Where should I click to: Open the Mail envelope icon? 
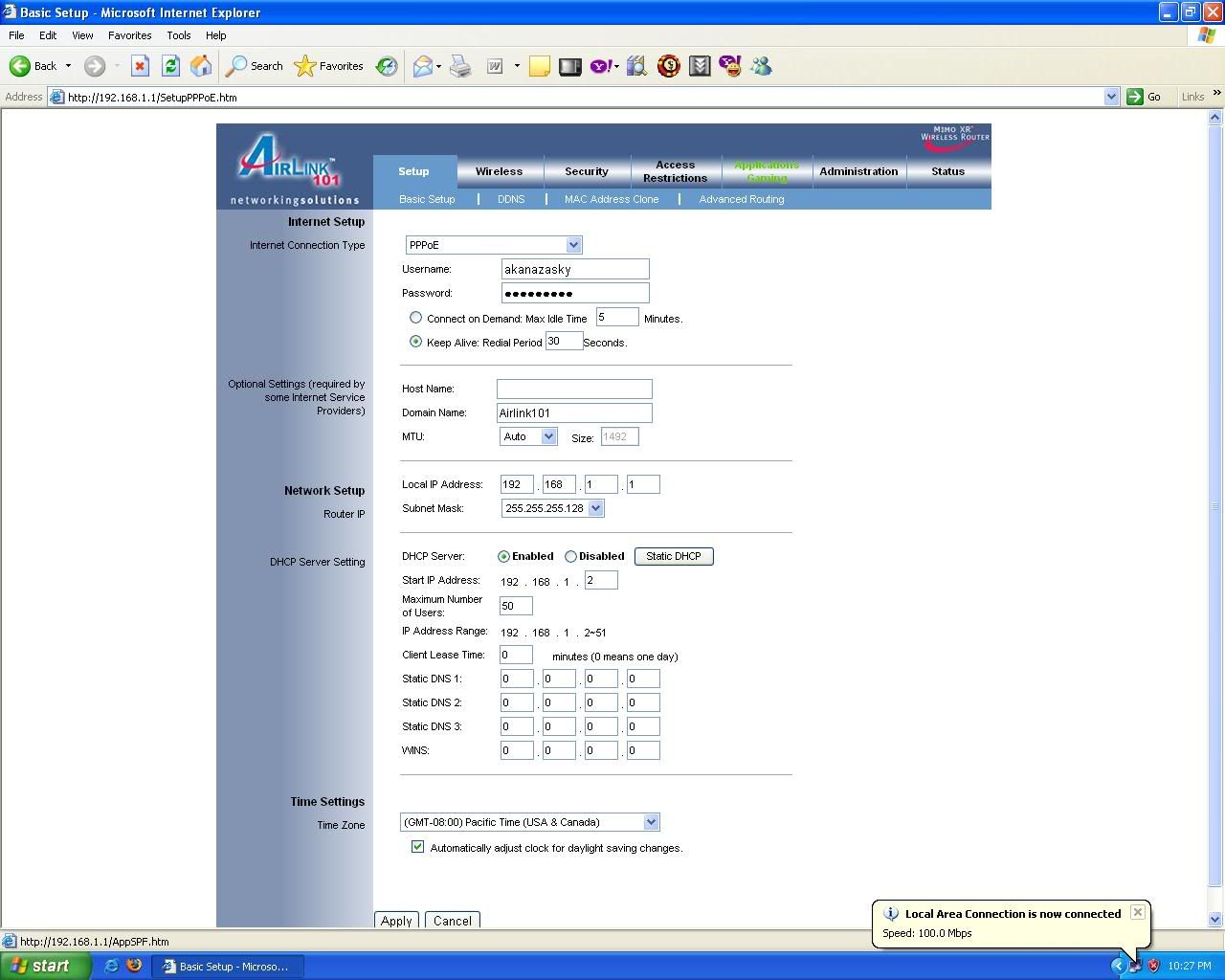pyautogui.click(x=422, y=66)
